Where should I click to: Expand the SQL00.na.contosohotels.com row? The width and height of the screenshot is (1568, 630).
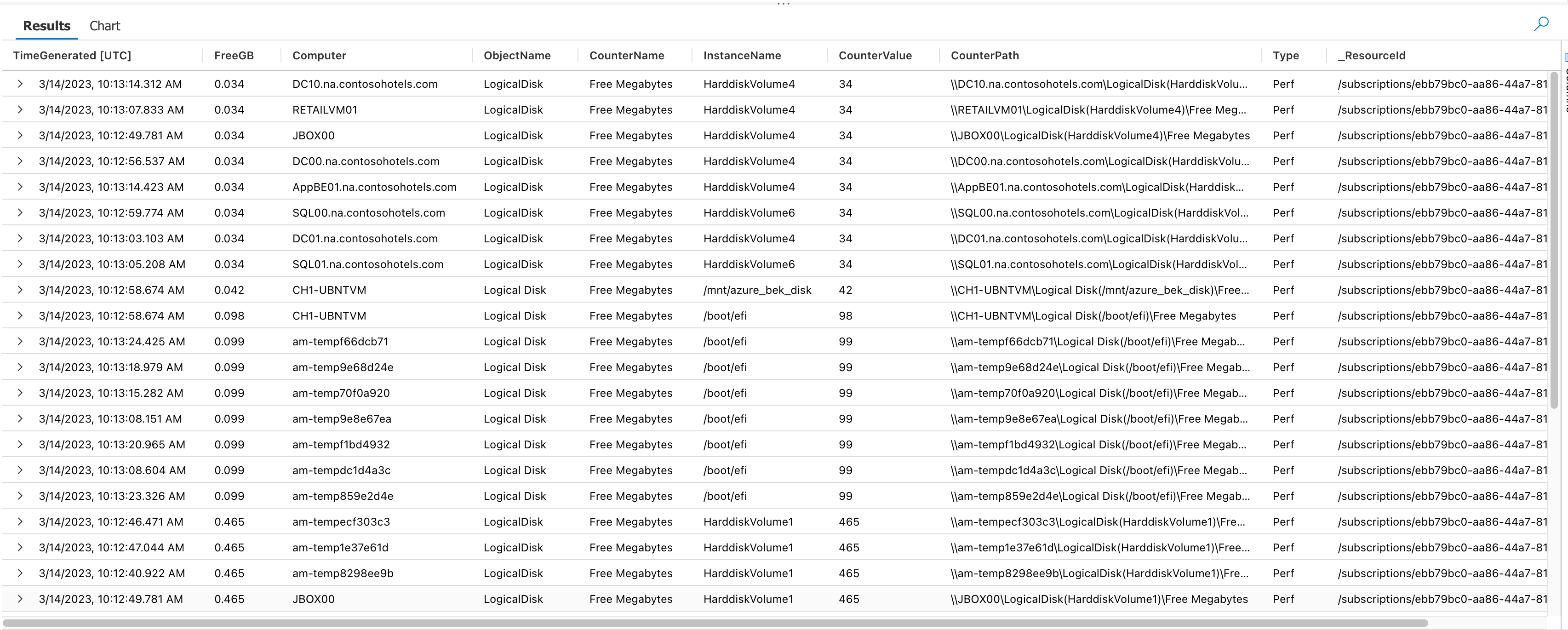pos(20,212)
